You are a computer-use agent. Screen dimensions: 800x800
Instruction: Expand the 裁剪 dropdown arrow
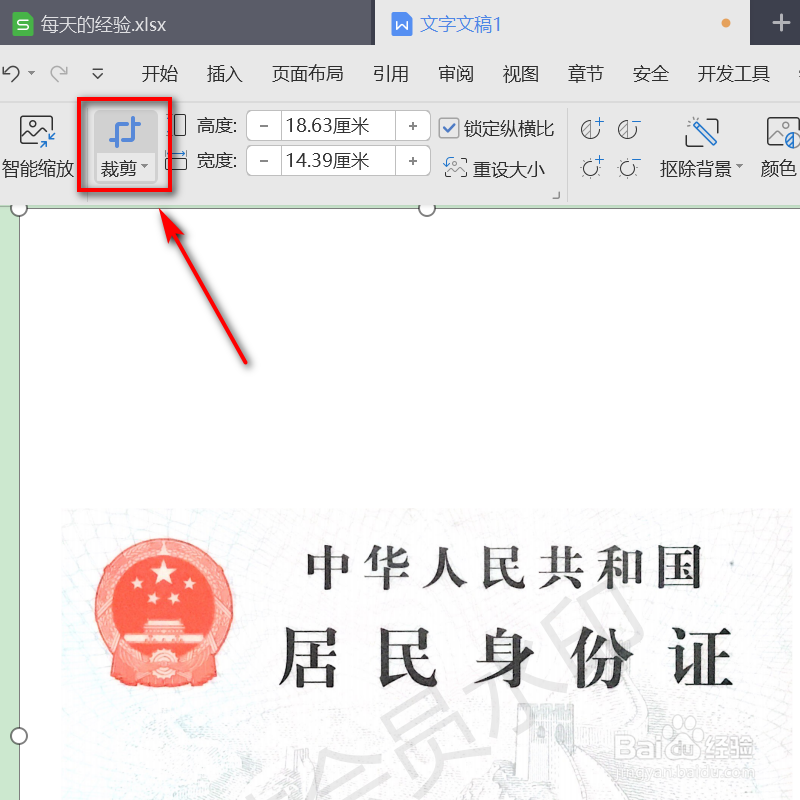pyautogui.click(x=144, y=166)
